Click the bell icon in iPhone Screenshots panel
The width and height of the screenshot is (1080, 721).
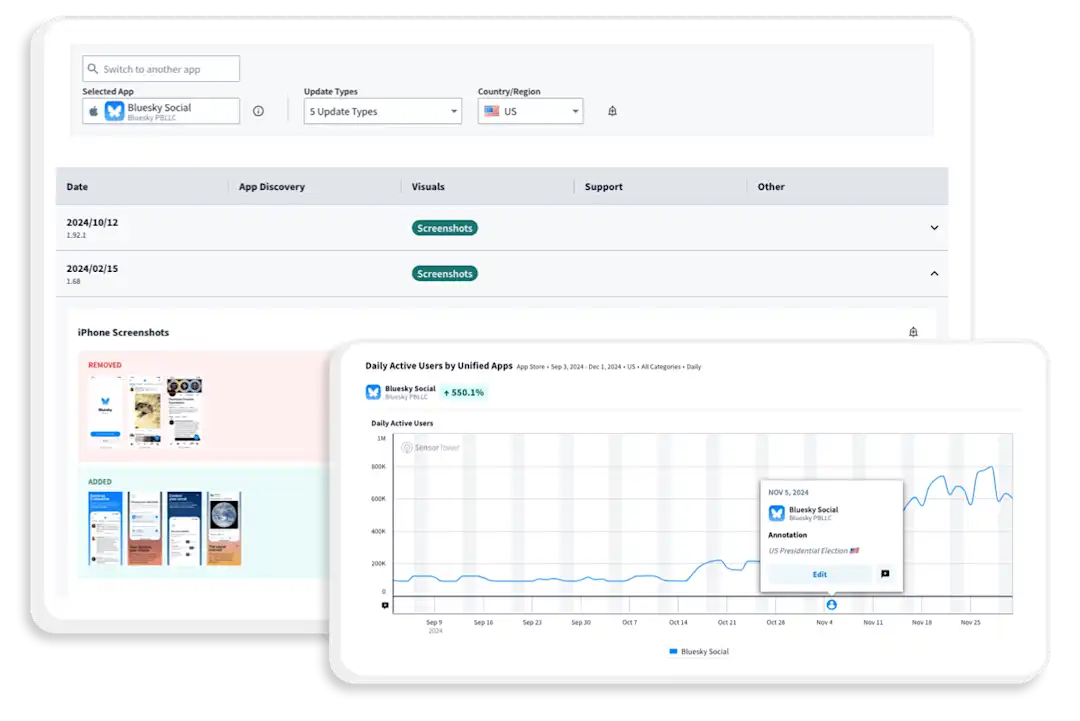(913, 332)
